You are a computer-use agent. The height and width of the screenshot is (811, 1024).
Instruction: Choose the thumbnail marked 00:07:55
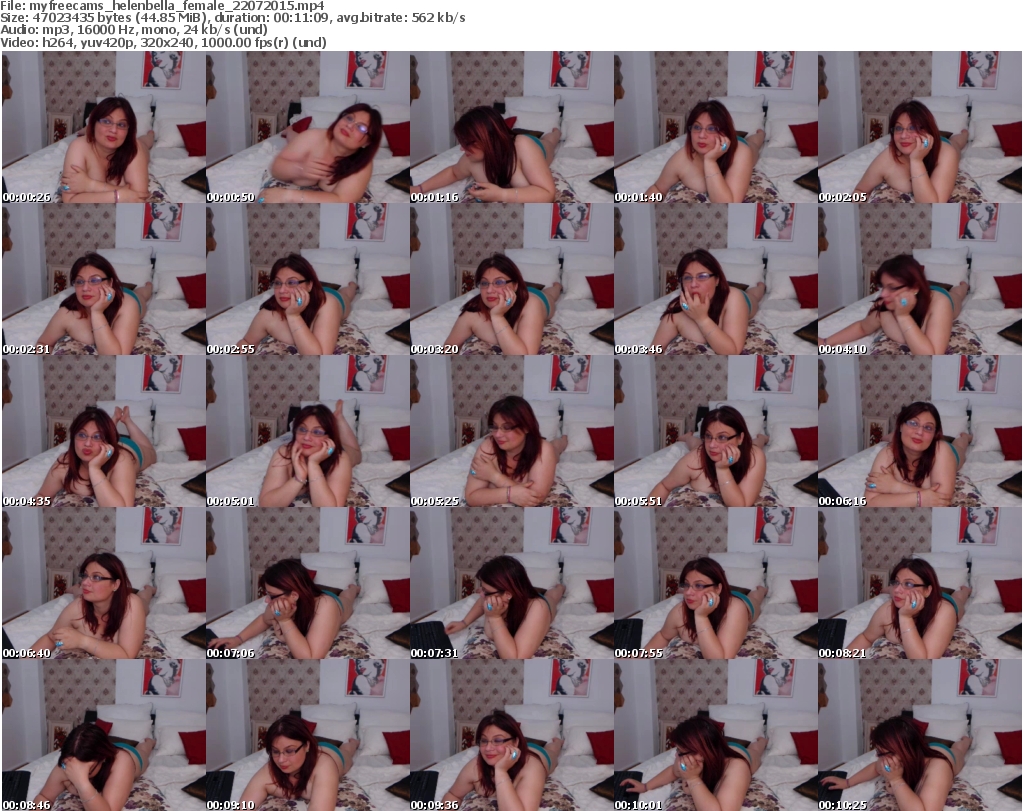click(x=716, y=584)
